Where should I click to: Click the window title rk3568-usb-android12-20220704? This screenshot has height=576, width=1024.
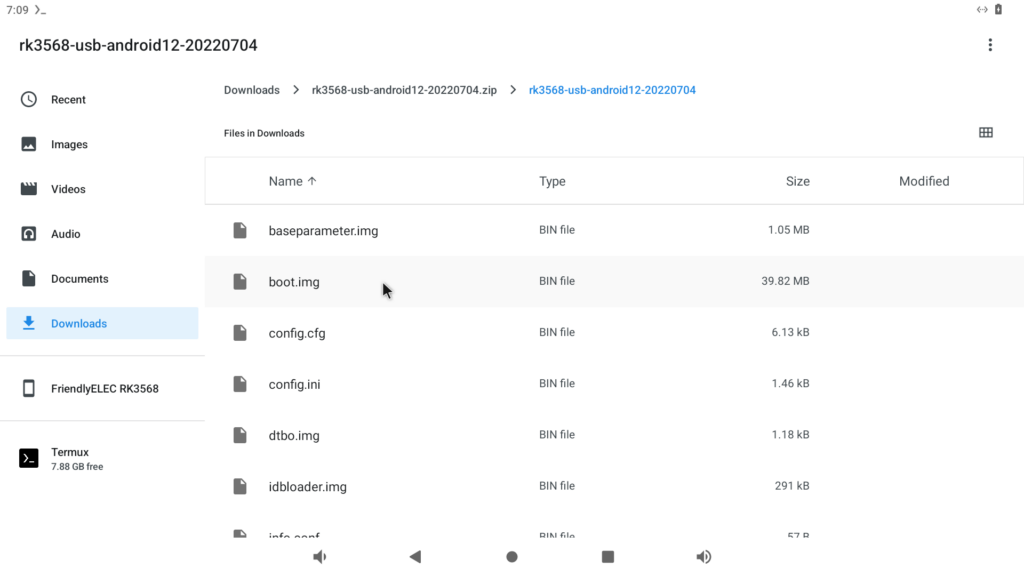click(x=138, y=45)
